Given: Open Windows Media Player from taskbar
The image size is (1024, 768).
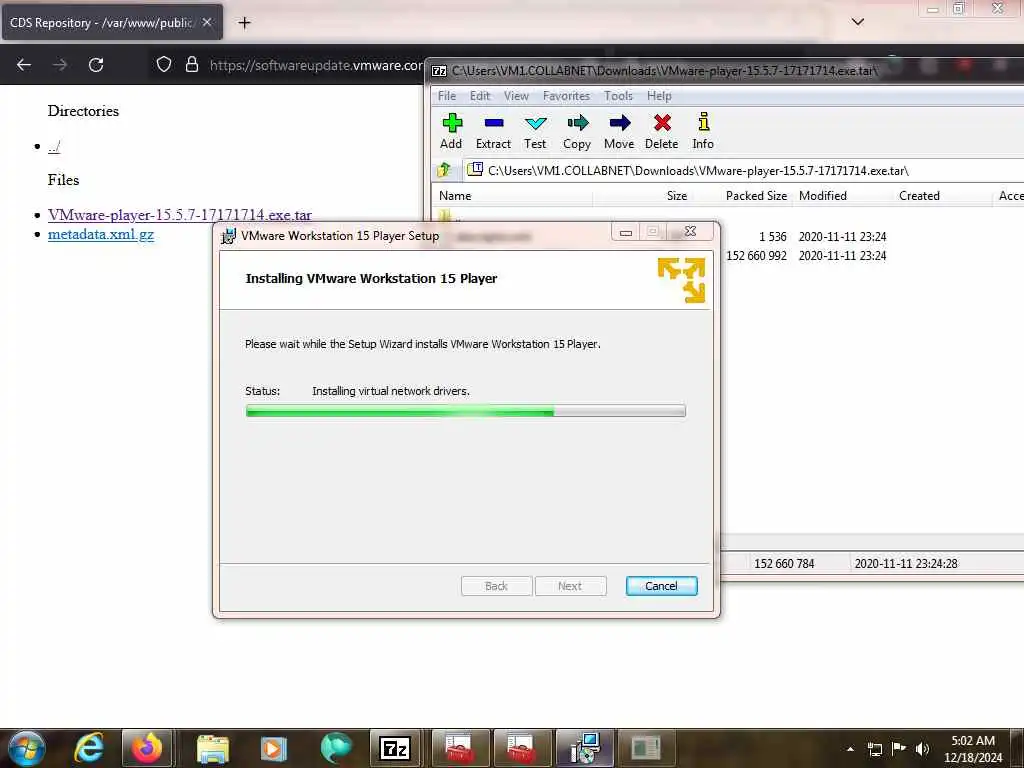Looking at the screenshot, I should tap(273, 748).
